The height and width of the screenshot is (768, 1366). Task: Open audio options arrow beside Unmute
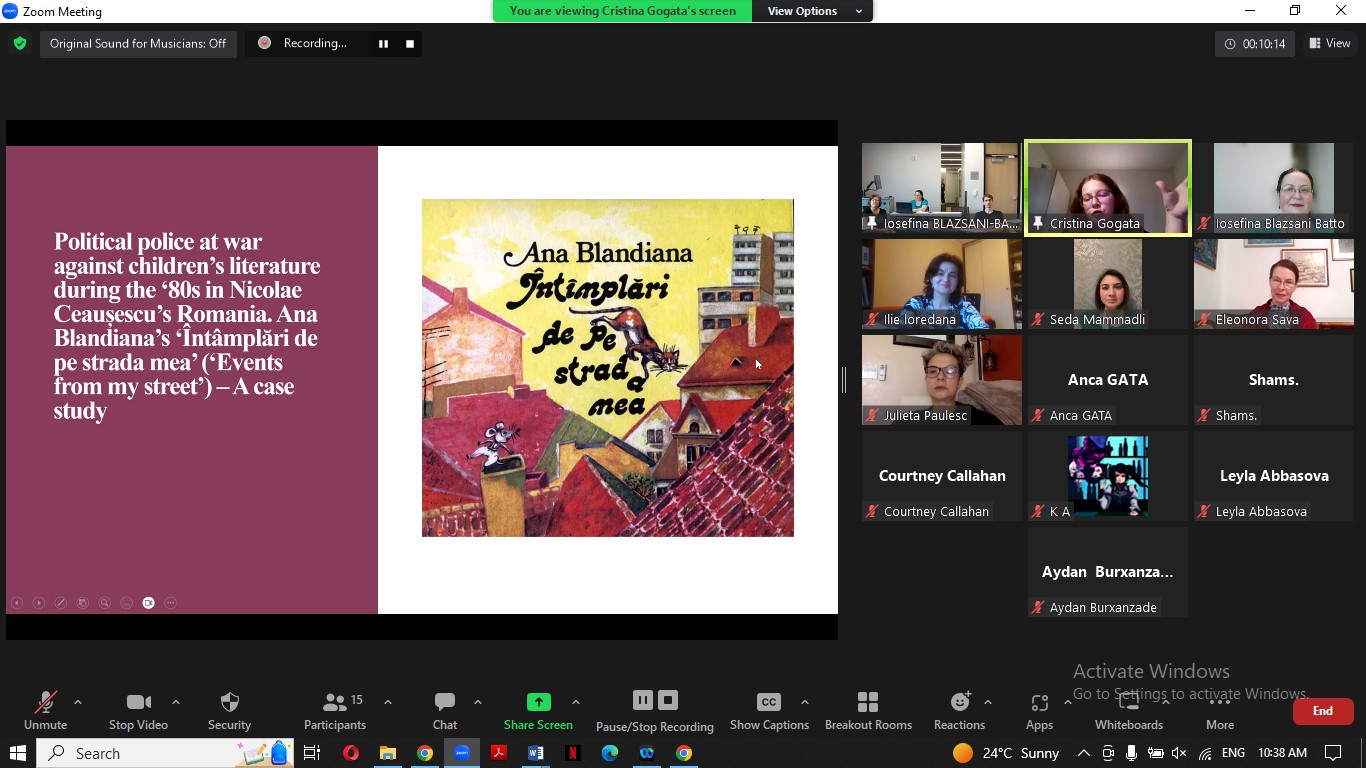tap(78, 702)
